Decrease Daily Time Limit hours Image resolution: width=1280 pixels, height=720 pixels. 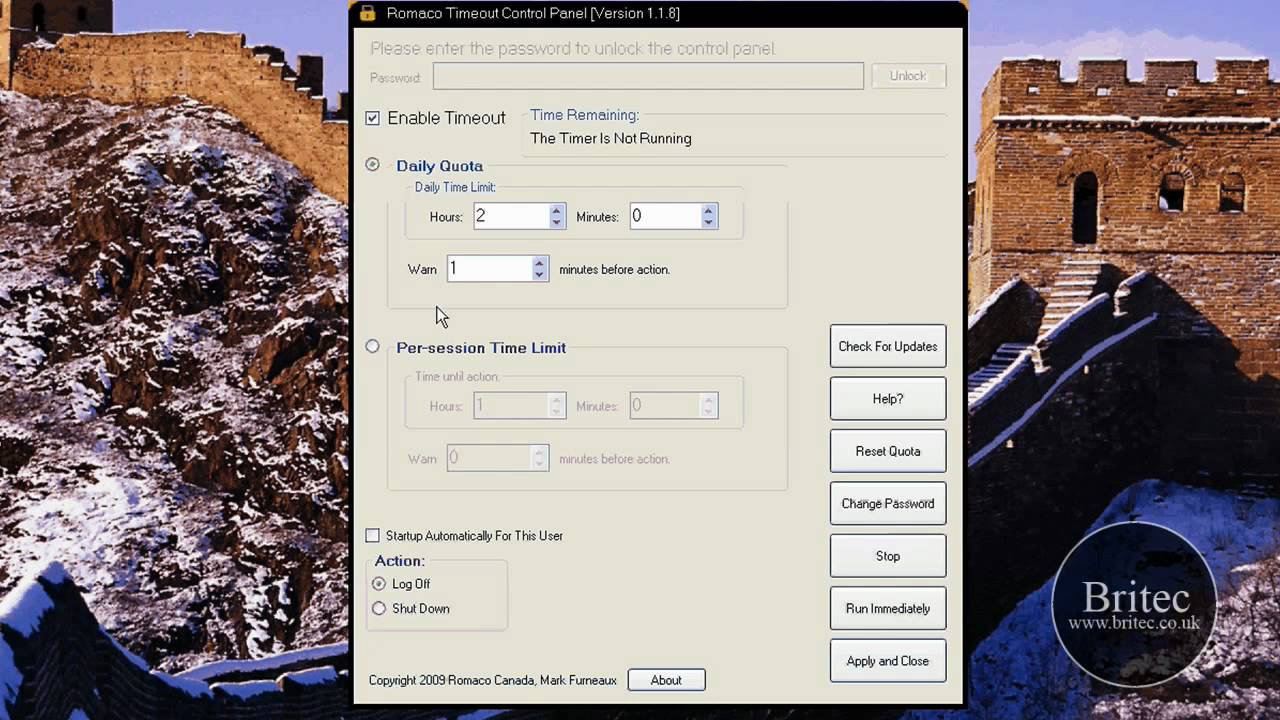click(556, 222)
